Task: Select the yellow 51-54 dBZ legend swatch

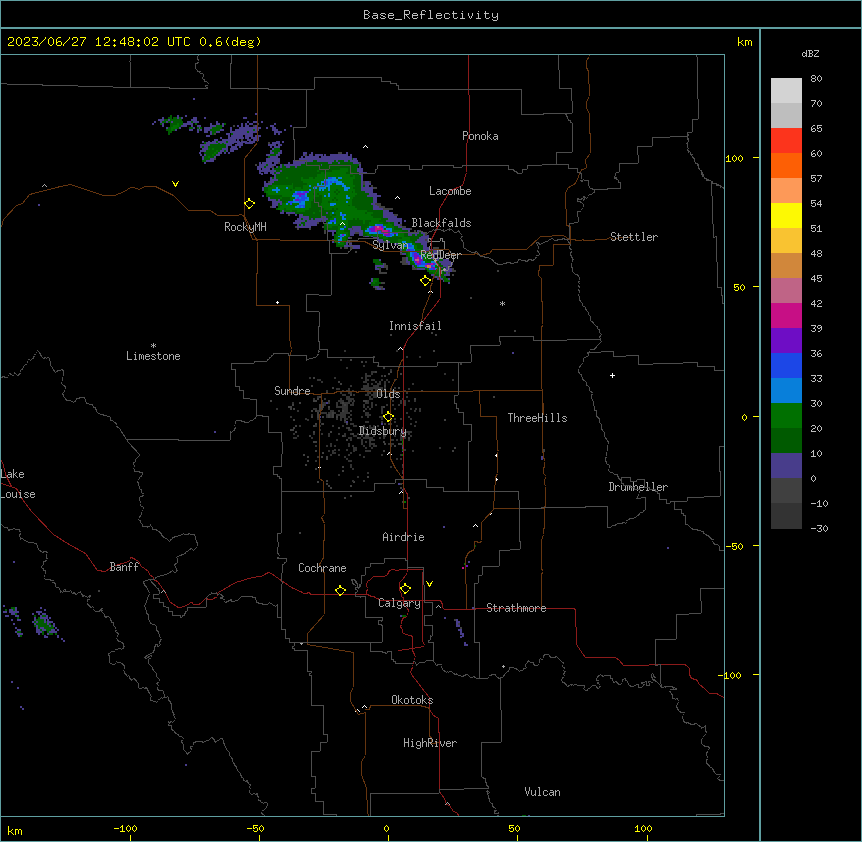Action: coord(786,215)
